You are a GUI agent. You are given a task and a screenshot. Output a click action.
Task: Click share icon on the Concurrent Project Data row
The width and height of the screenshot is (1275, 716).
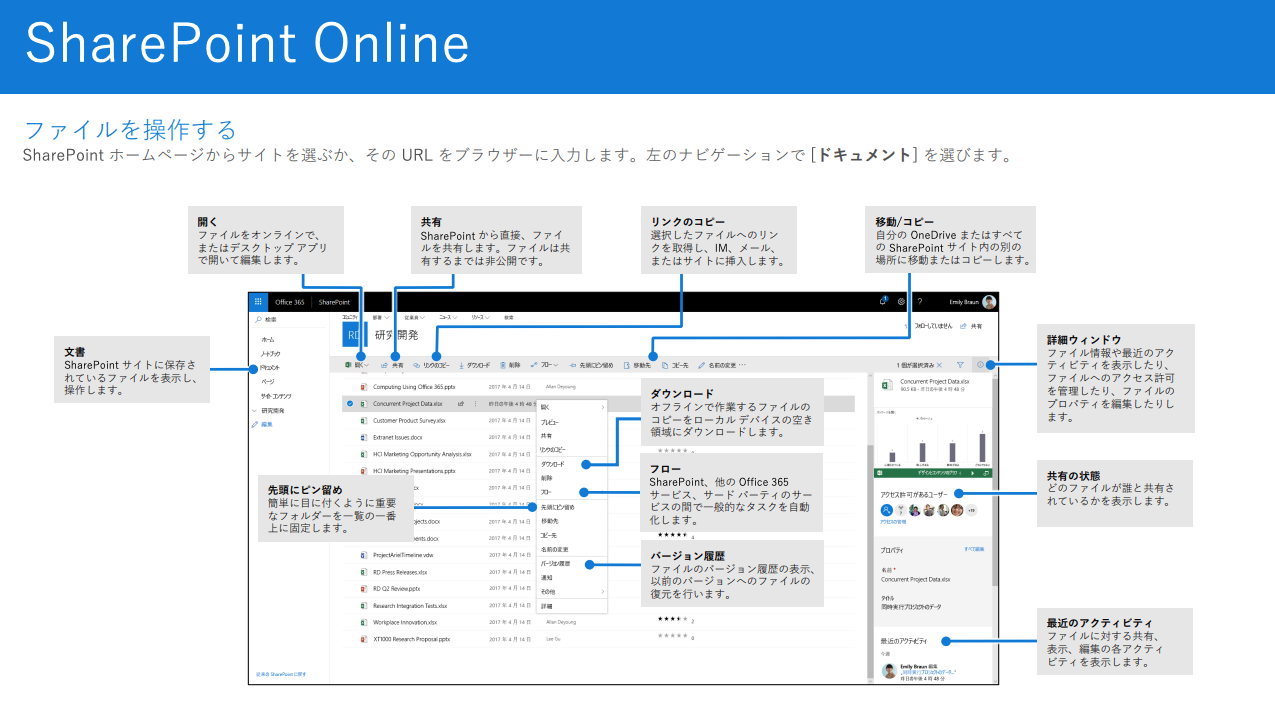click(461, 404)
